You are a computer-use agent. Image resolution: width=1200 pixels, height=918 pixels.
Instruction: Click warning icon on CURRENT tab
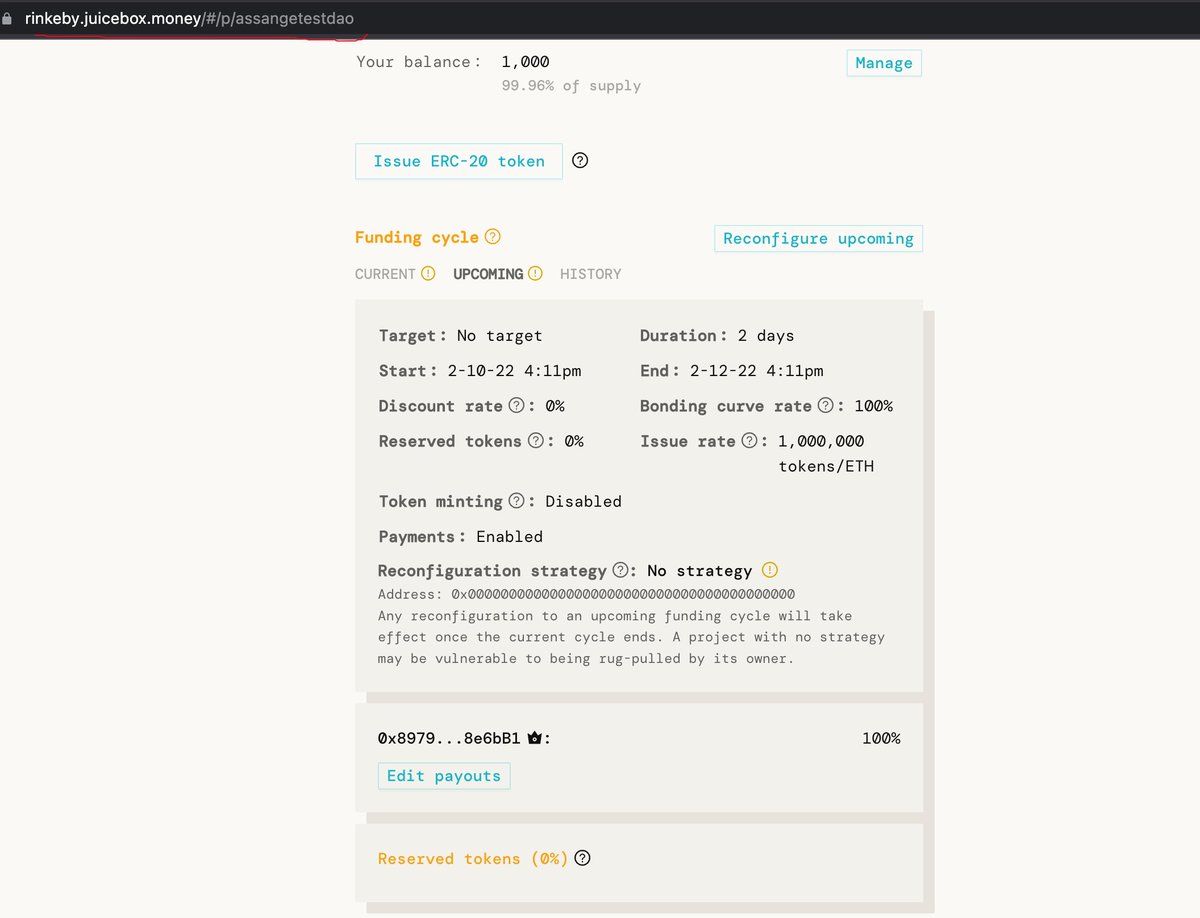point(428,273)
